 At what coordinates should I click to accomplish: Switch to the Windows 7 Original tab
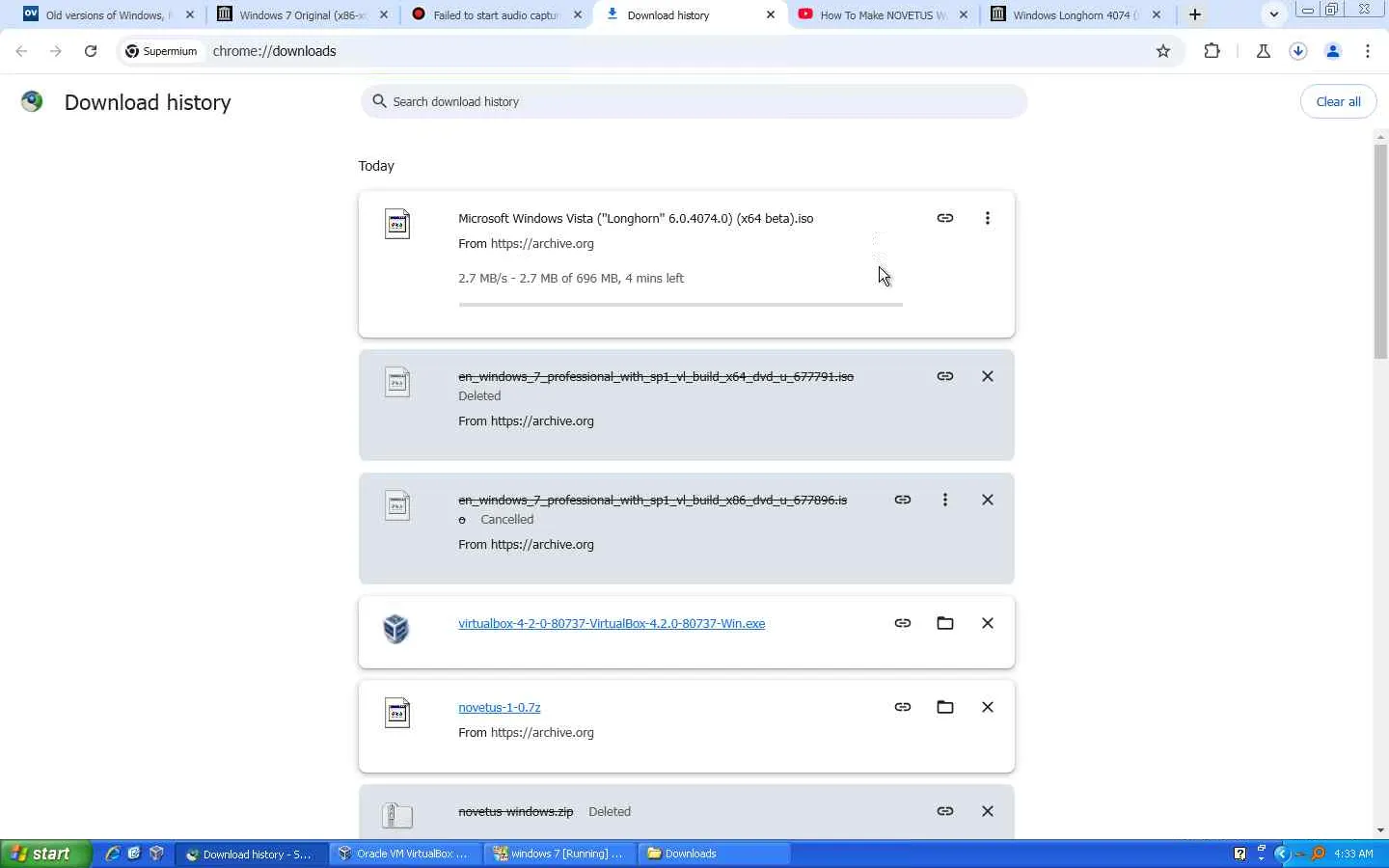click(x=301, y=14)
